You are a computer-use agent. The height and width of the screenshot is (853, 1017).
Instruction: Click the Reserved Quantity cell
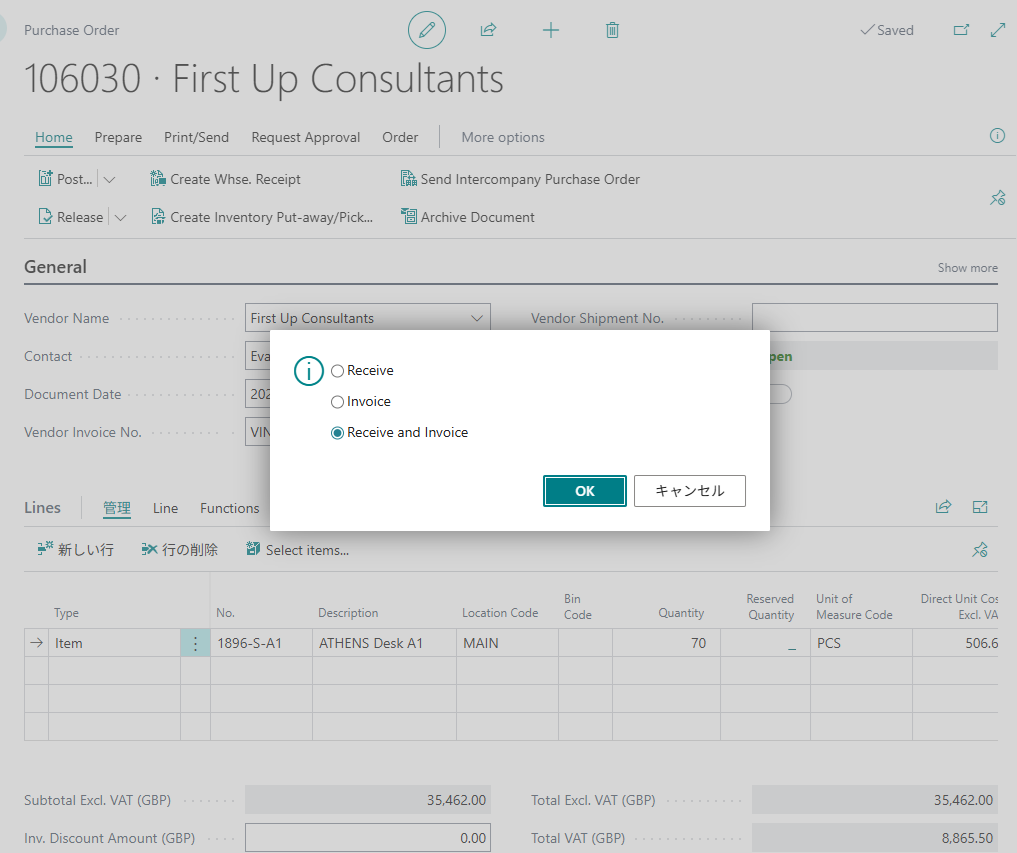tap(765, 643)
